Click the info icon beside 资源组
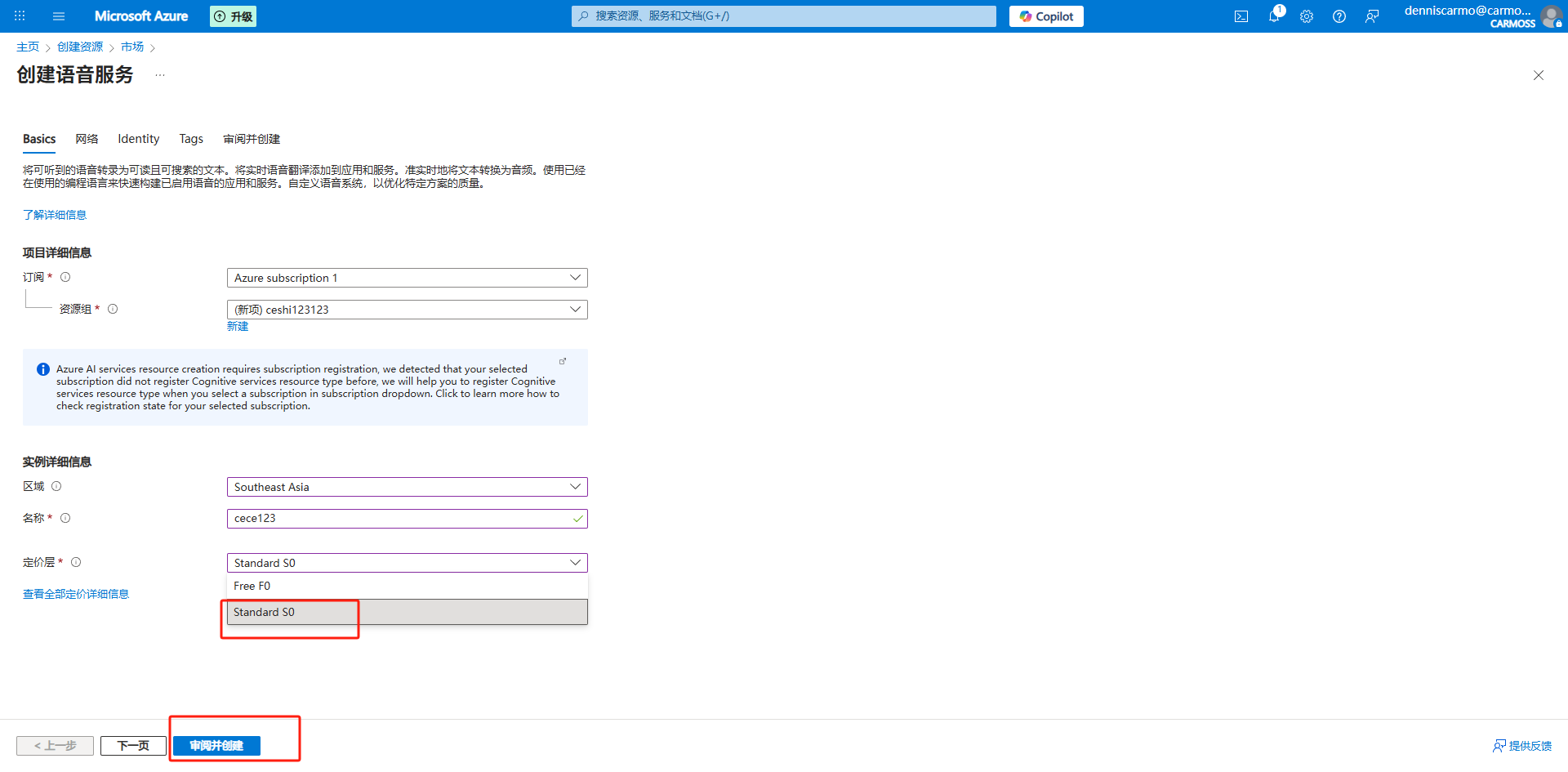The image size is (1568, 772). coord(113,309)
